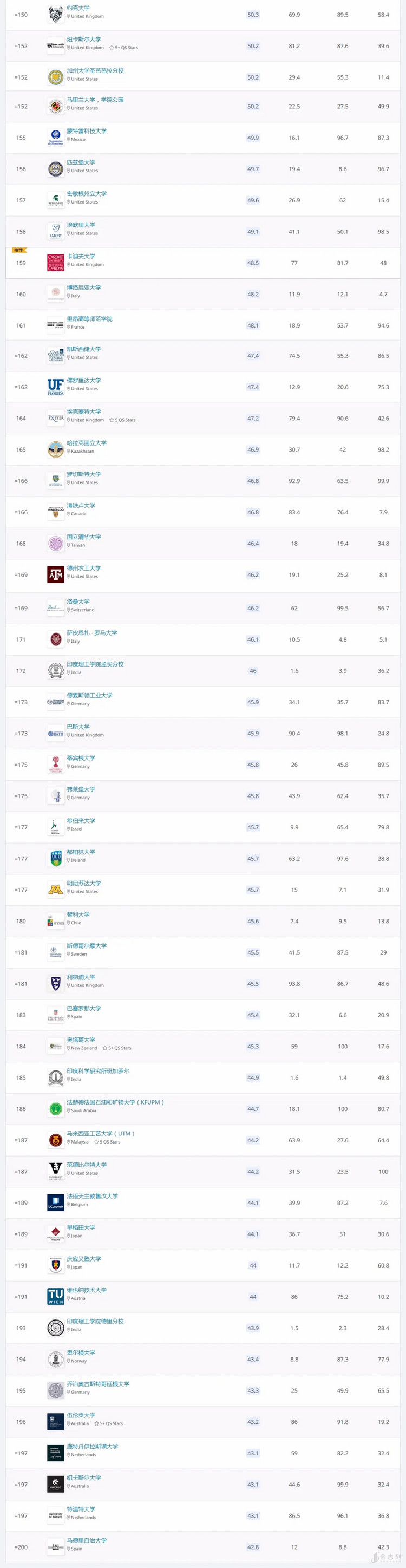Viewport: 406px width, 1568px height.
Task: Open 印度理工学院孟买分校 university page
Action: point(95,664)
